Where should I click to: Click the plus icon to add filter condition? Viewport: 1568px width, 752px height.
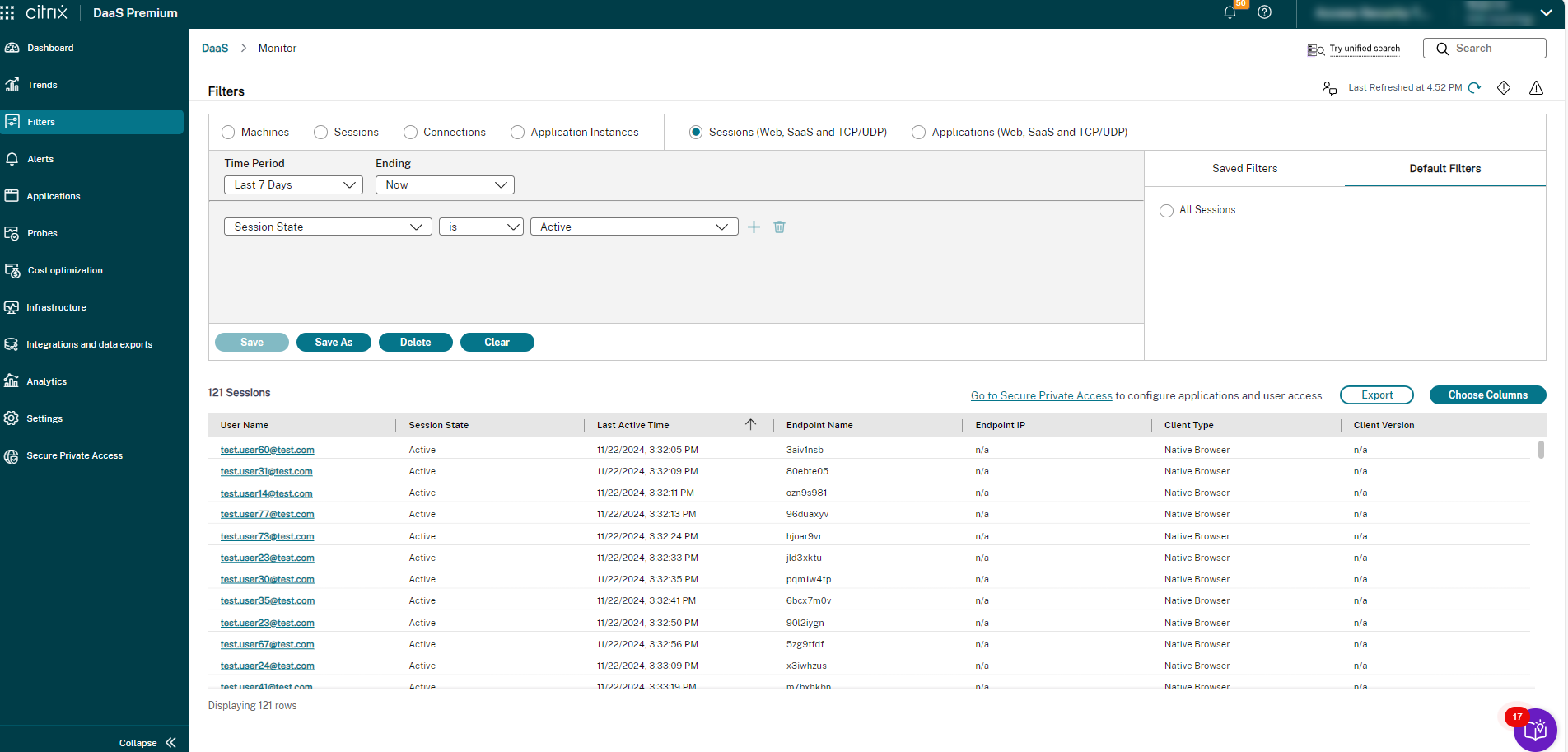754,227
